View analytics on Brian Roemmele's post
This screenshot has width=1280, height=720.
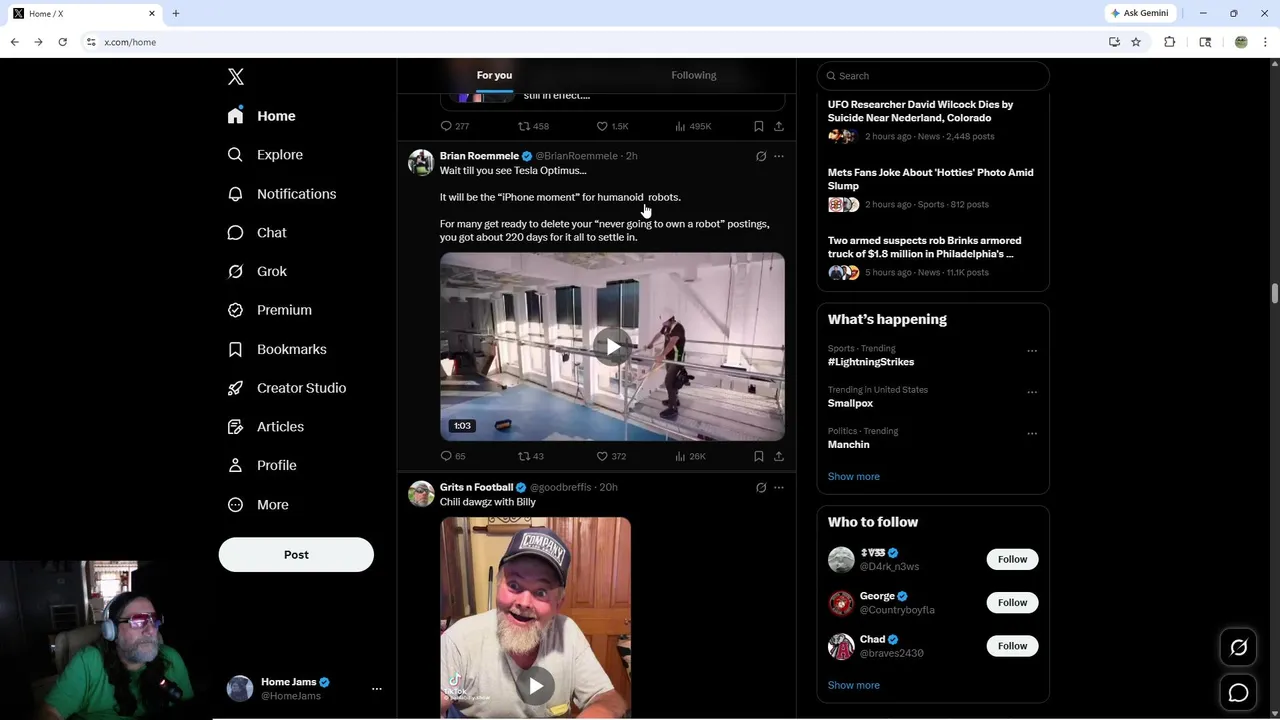click(690, 457)
